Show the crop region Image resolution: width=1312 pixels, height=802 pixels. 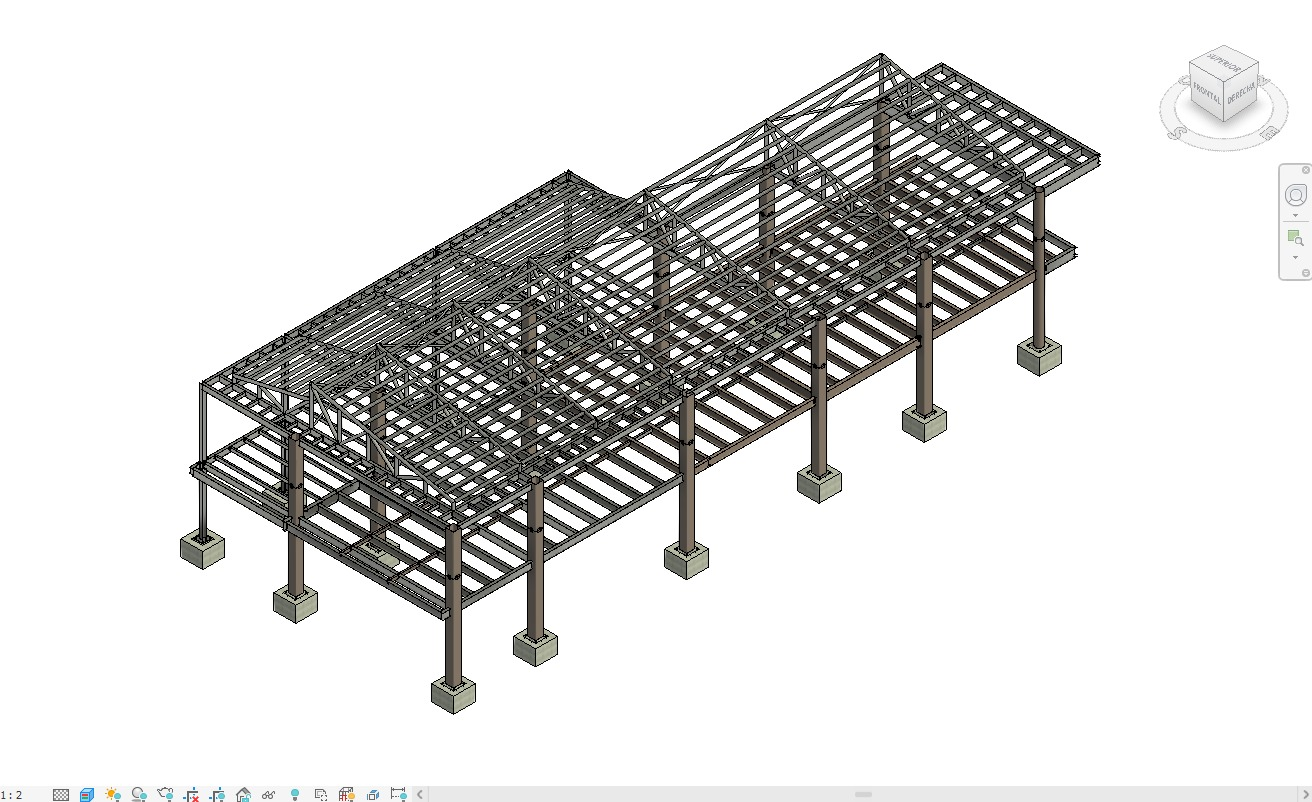click(216, 793)
